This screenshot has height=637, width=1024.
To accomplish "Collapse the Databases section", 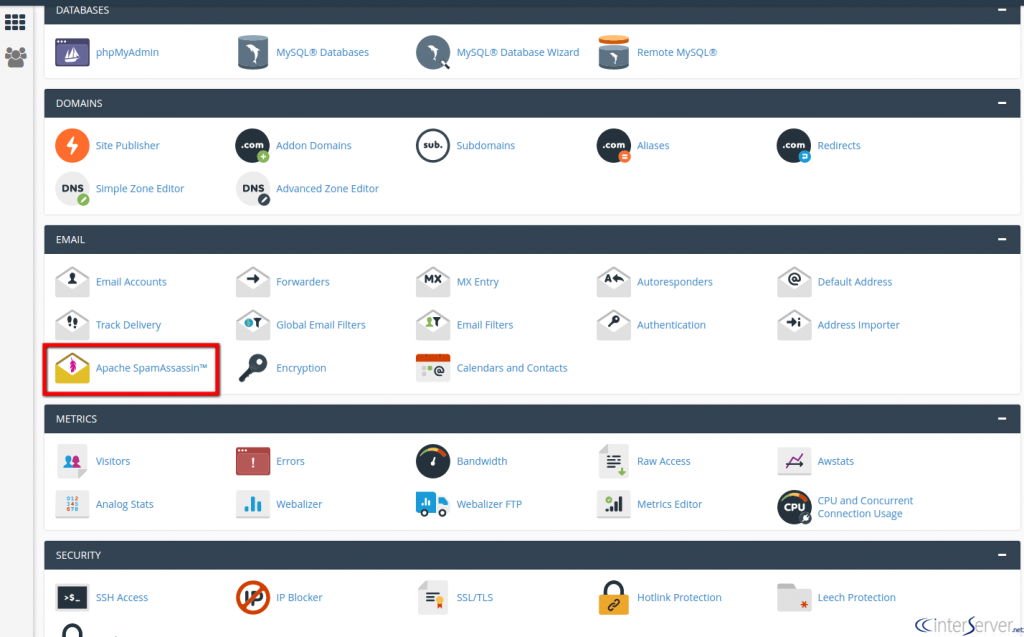I will point(1001,10).
